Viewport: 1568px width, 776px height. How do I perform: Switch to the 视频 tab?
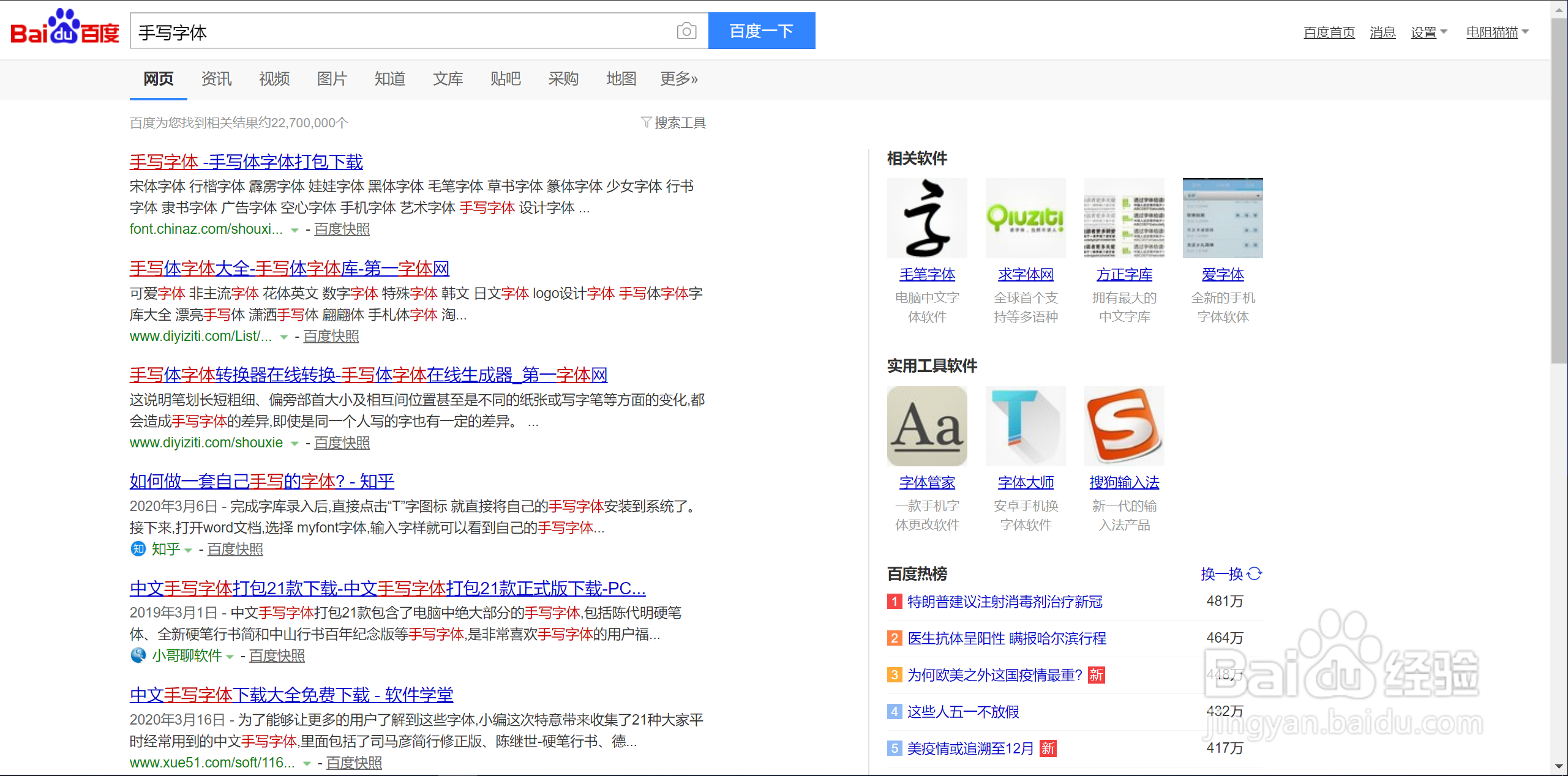274,79
